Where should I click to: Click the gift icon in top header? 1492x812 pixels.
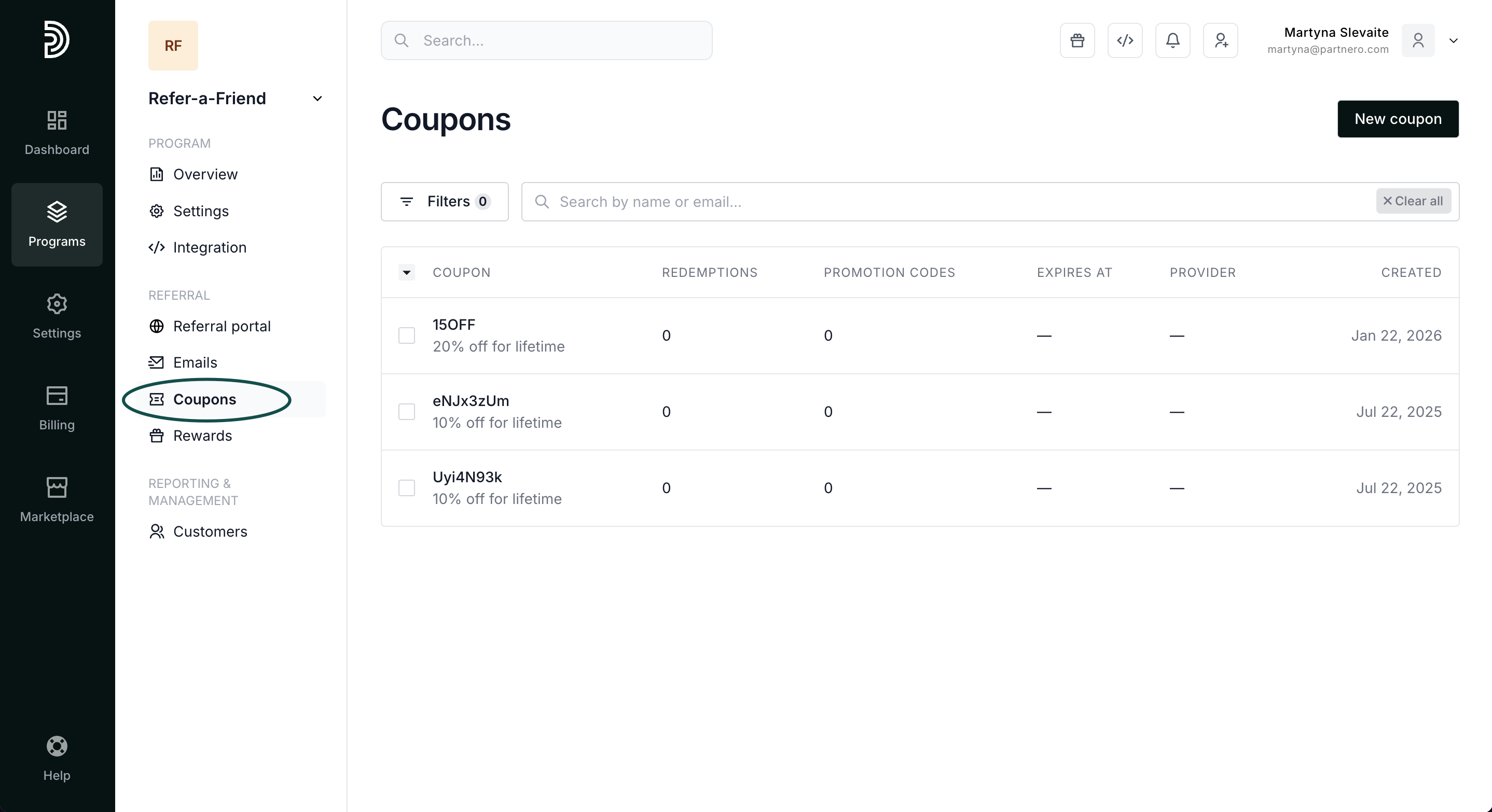tap(1077, 40)
